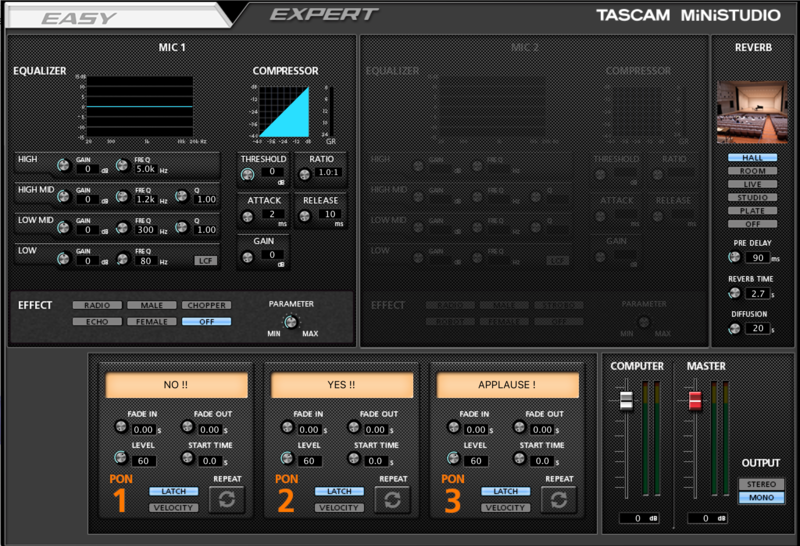Screen dimensions: 800x546
Task: Select the RADIO voice effect
Action: tap(97, 305)
